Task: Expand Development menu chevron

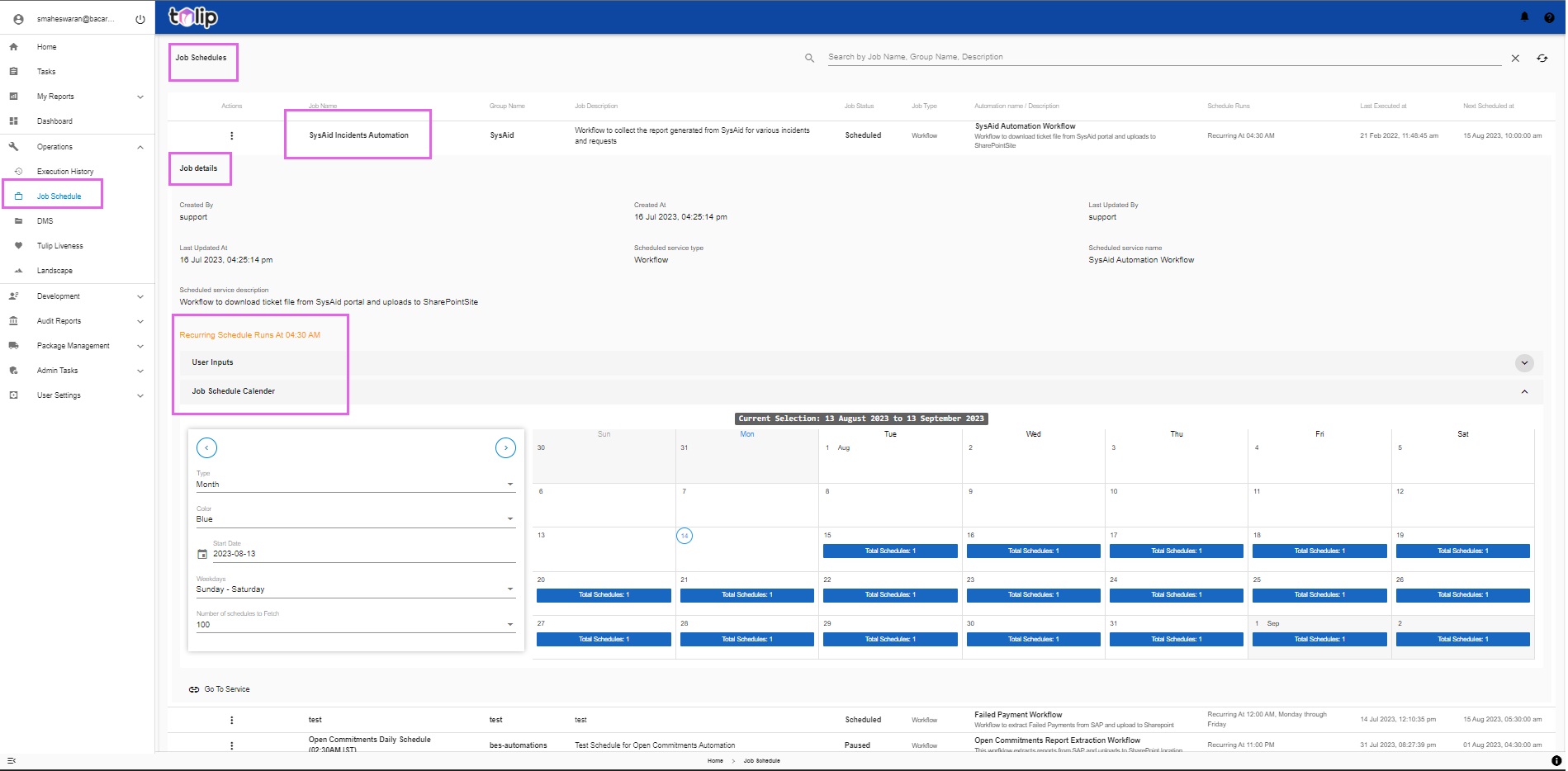Action: click(140, 296)
